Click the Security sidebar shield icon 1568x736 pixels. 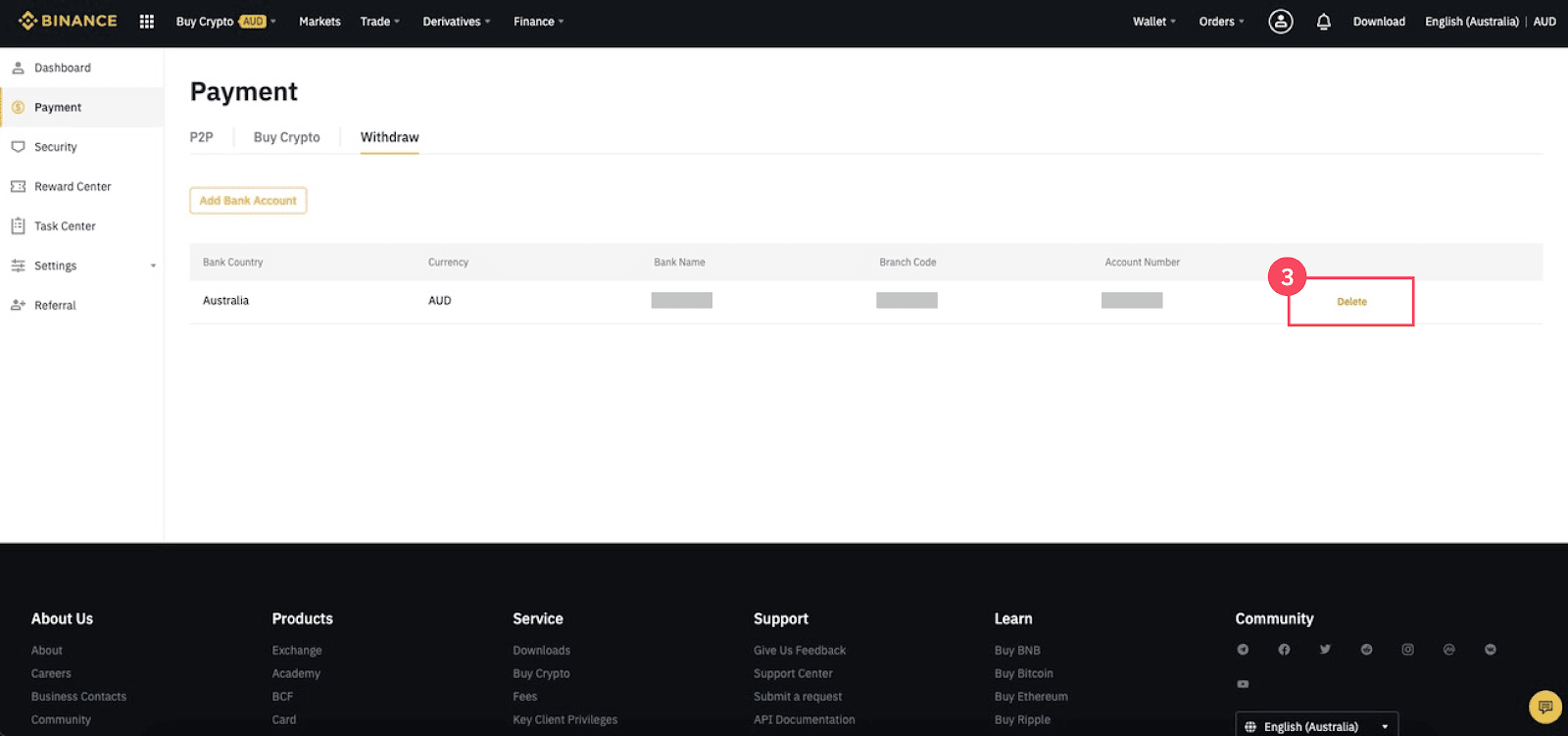pos(18,147)
